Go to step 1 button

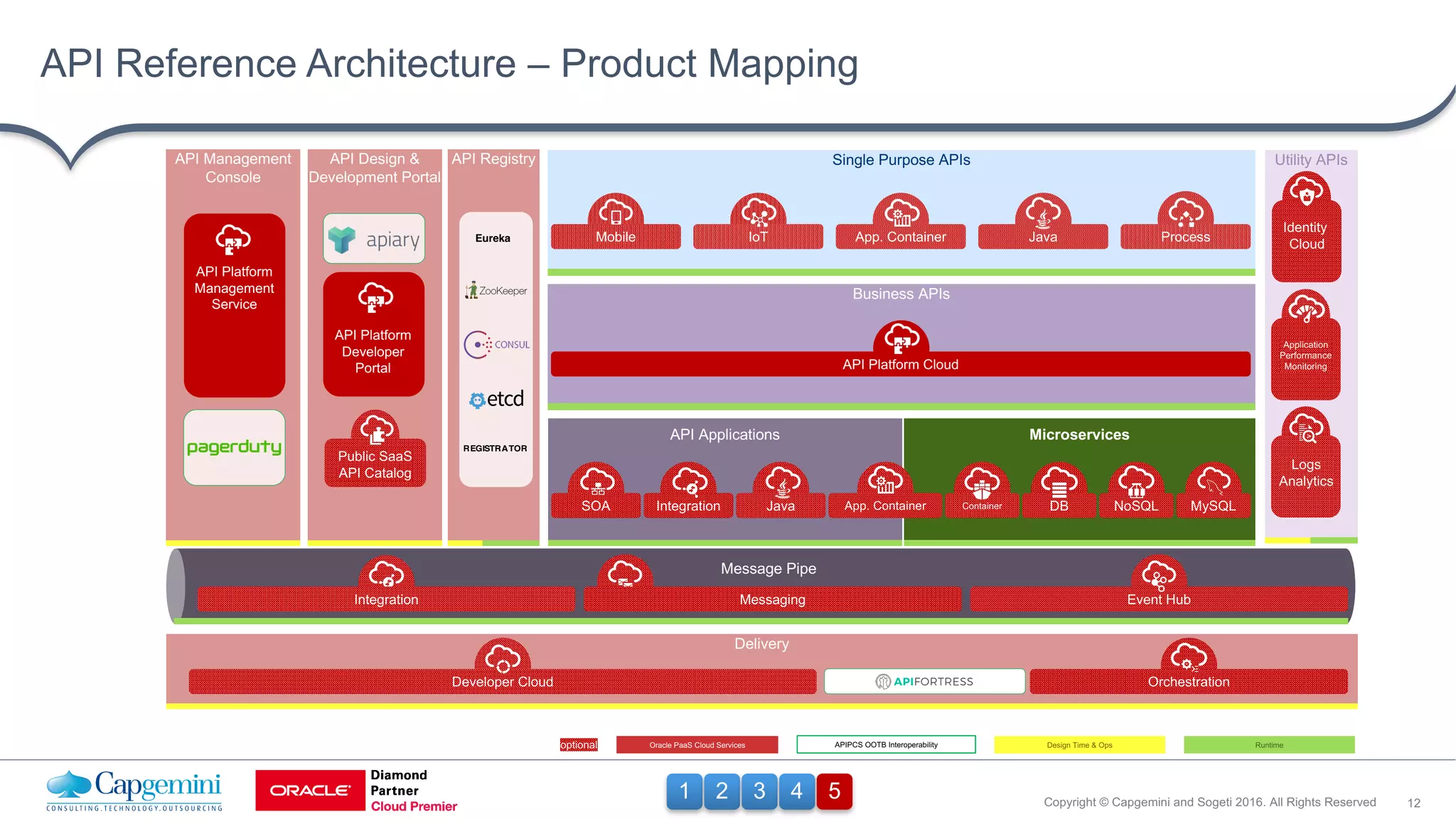[x=684, y=791]
